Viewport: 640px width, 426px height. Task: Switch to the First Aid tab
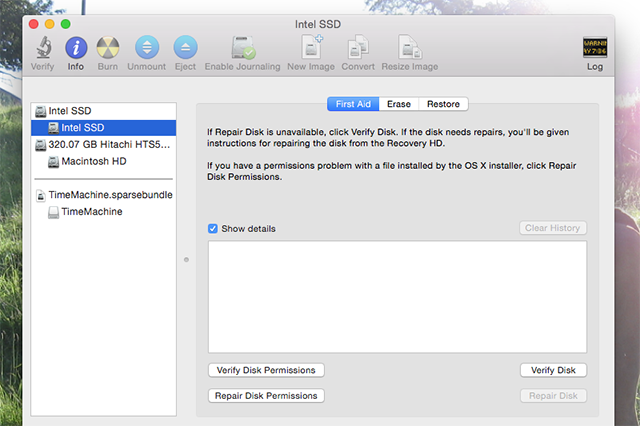pyautogui.click(x=353, y=104)
